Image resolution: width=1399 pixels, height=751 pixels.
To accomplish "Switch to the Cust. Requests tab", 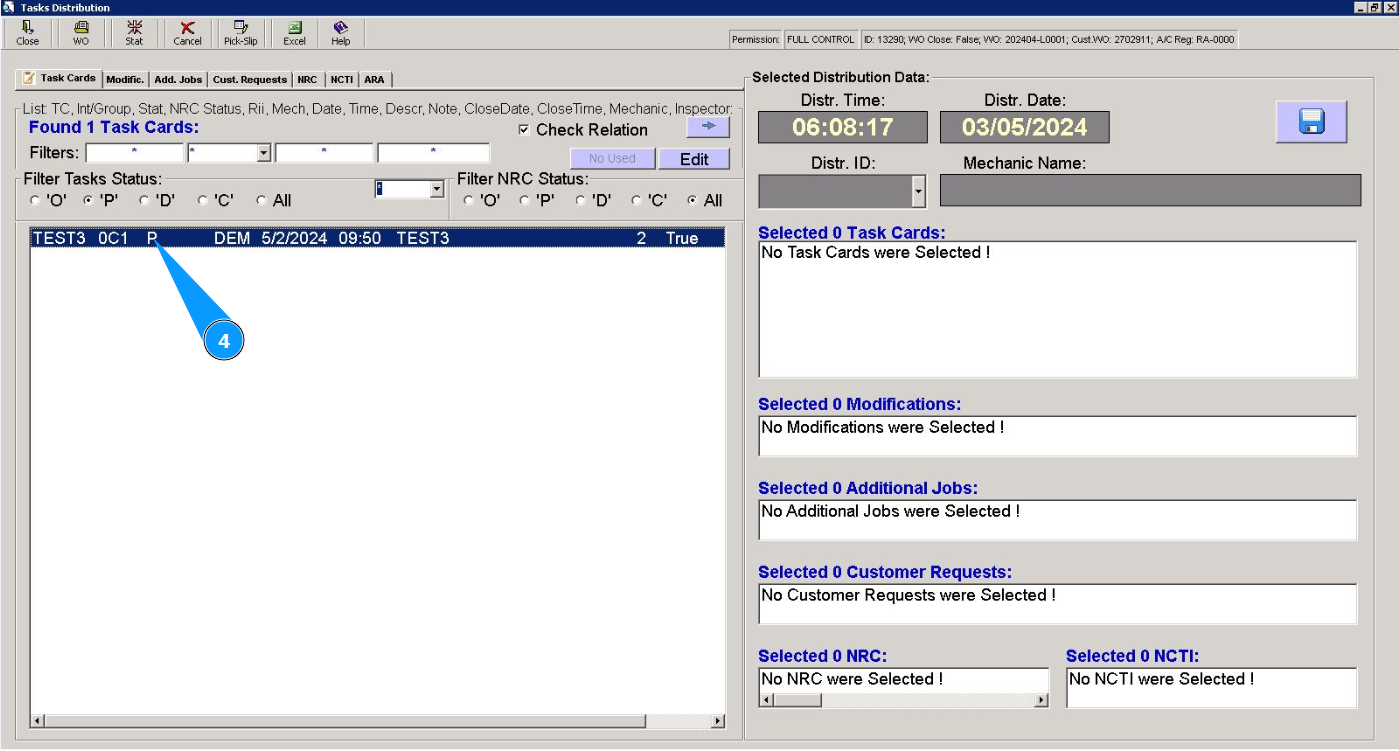I will (x=250, y=80).
